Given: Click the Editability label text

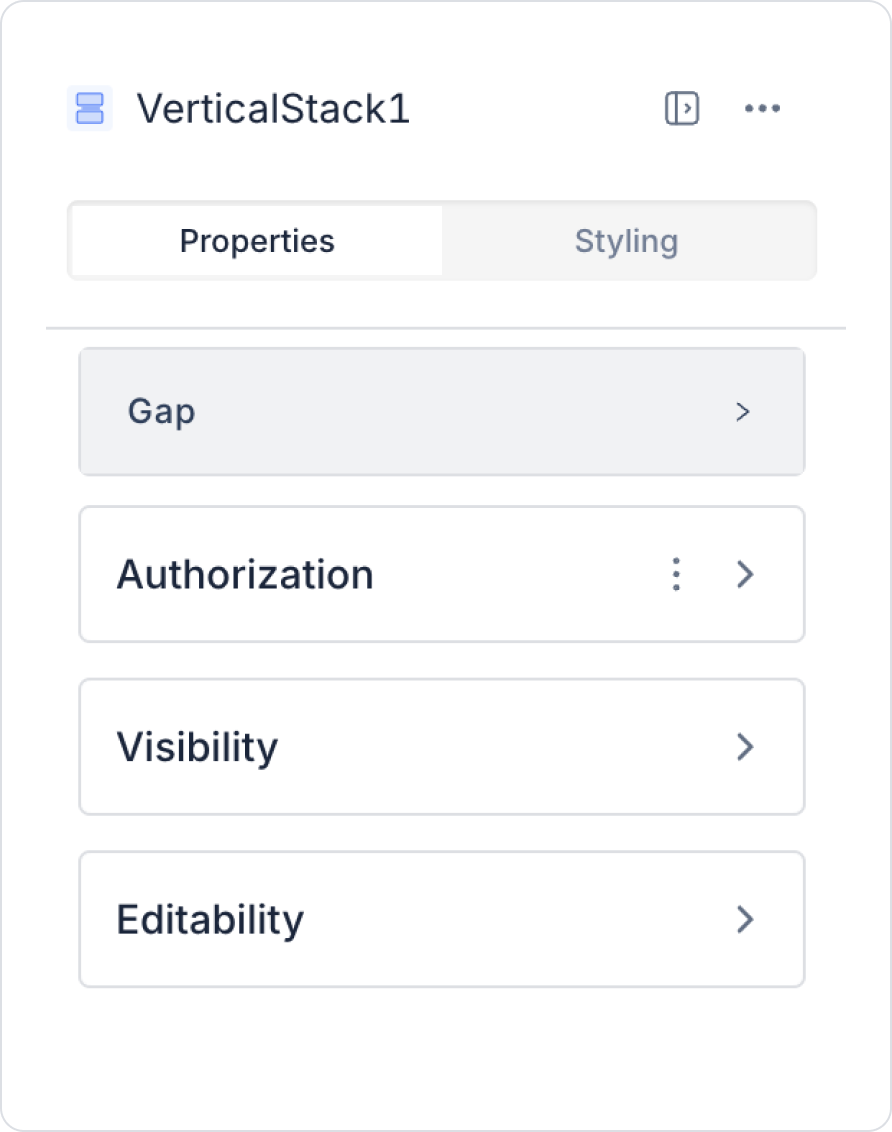Looking at the screenshot, I should 210,919.
